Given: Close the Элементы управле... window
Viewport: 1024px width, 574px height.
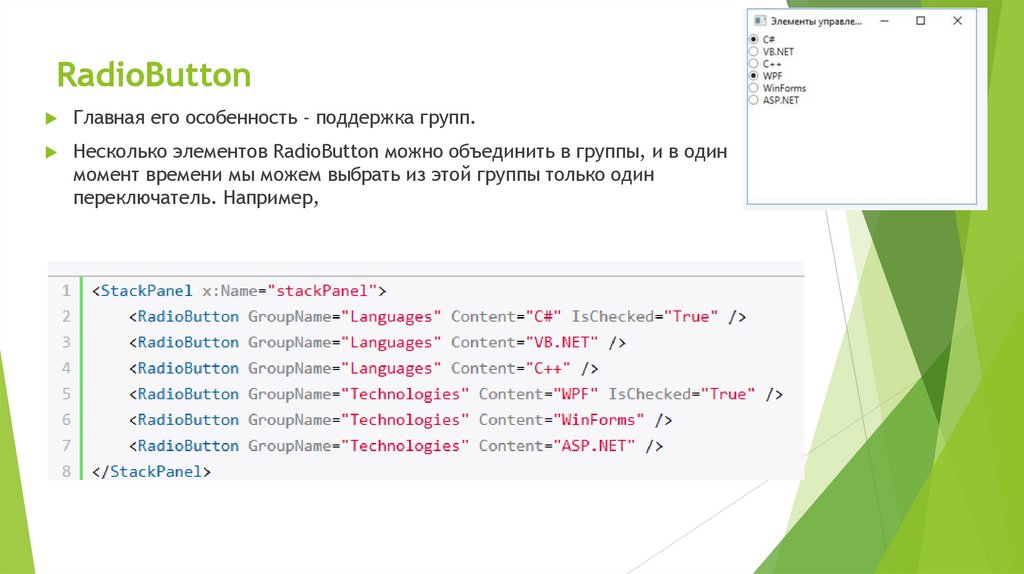Looking at the screenshot, I should [957, 21].
